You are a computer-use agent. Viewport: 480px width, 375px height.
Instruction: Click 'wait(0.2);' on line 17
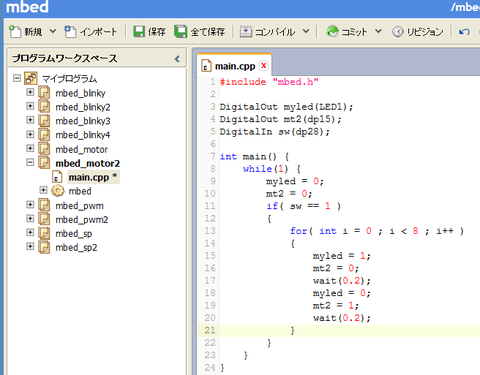point(341,281)
